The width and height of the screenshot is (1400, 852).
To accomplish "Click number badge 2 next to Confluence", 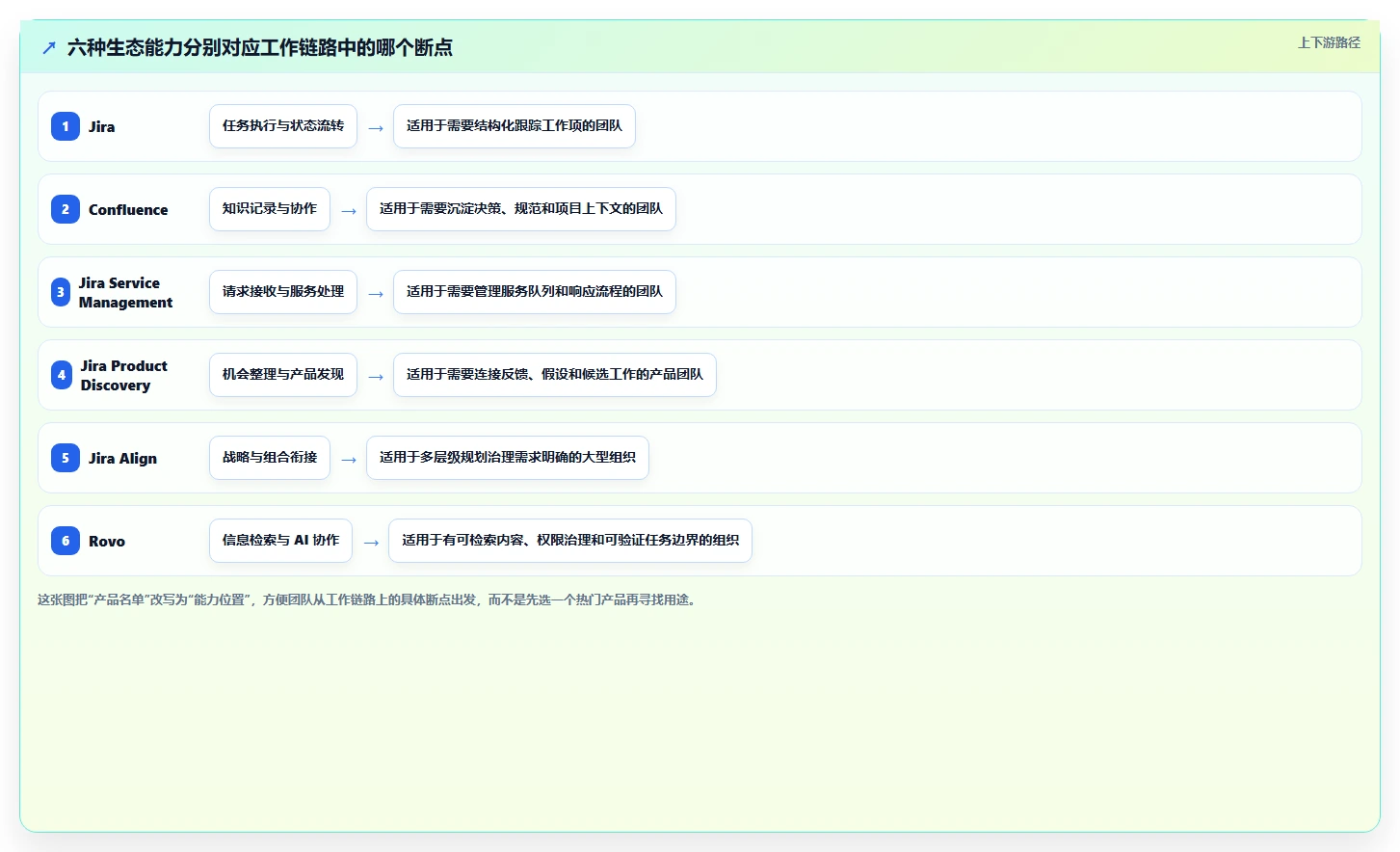I will pos(66,209).
